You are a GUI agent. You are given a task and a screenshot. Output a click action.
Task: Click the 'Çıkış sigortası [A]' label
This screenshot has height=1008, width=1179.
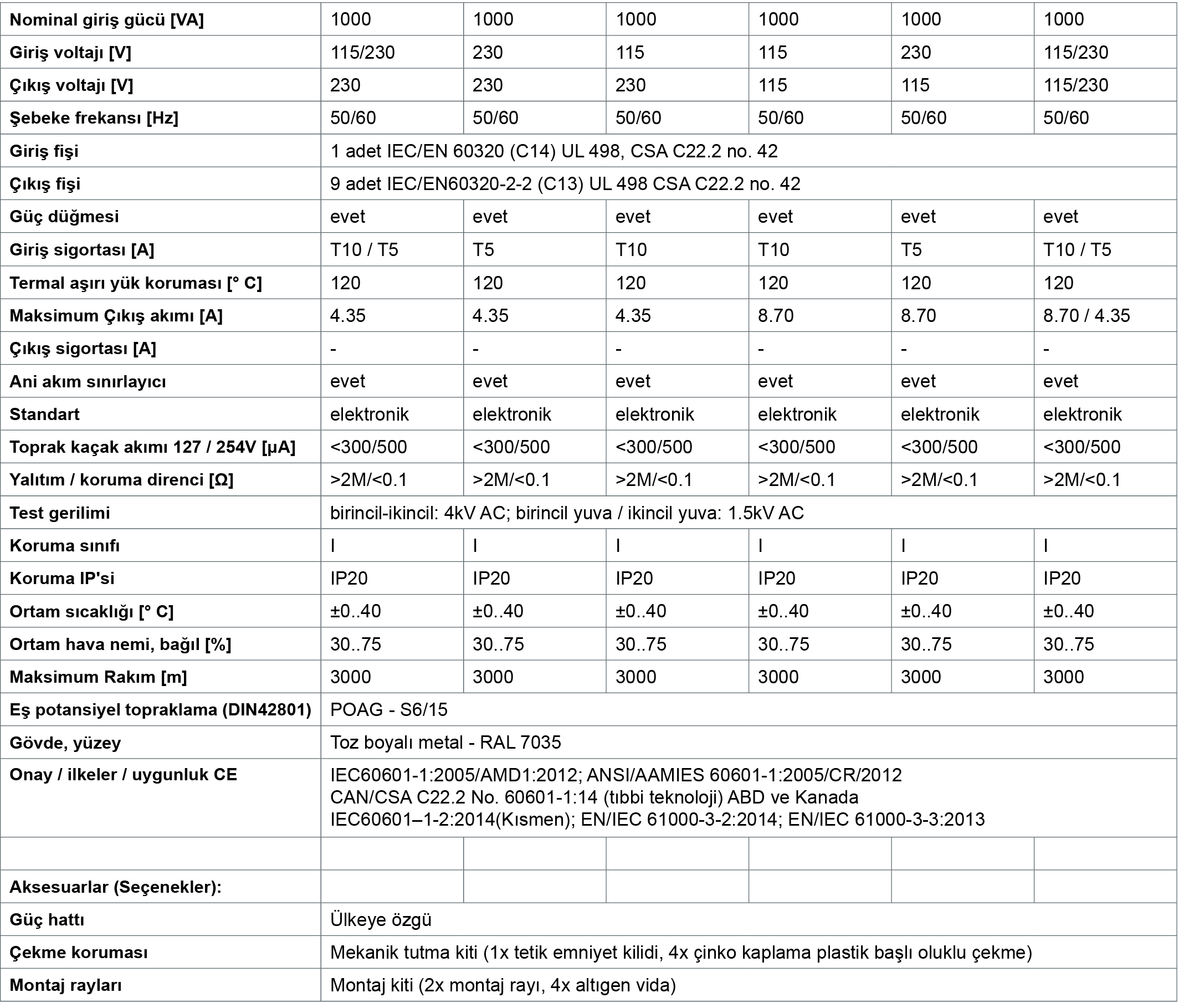pos(83,349)
